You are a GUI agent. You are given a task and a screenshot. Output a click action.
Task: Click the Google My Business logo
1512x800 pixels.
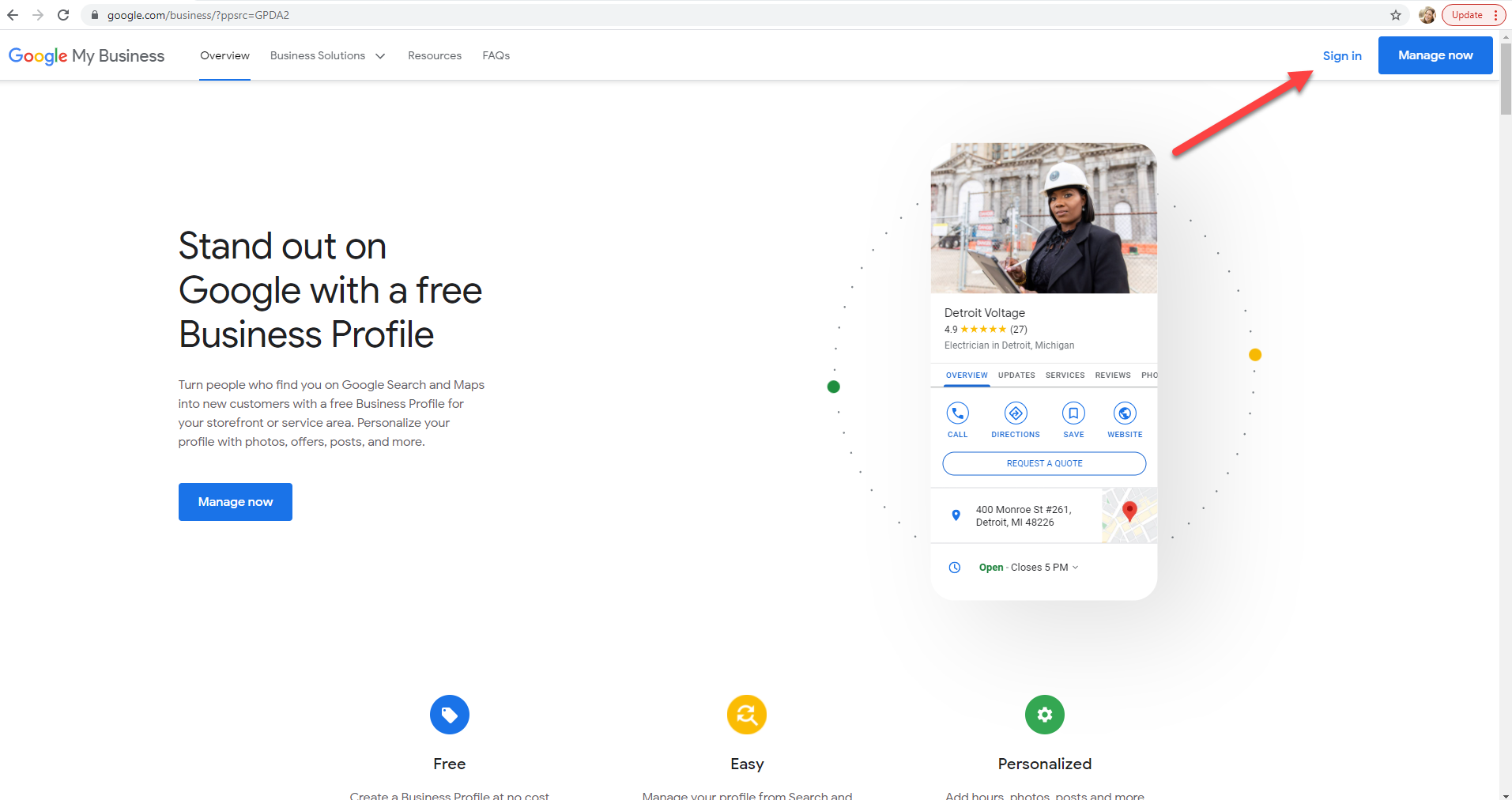point(86,56)
